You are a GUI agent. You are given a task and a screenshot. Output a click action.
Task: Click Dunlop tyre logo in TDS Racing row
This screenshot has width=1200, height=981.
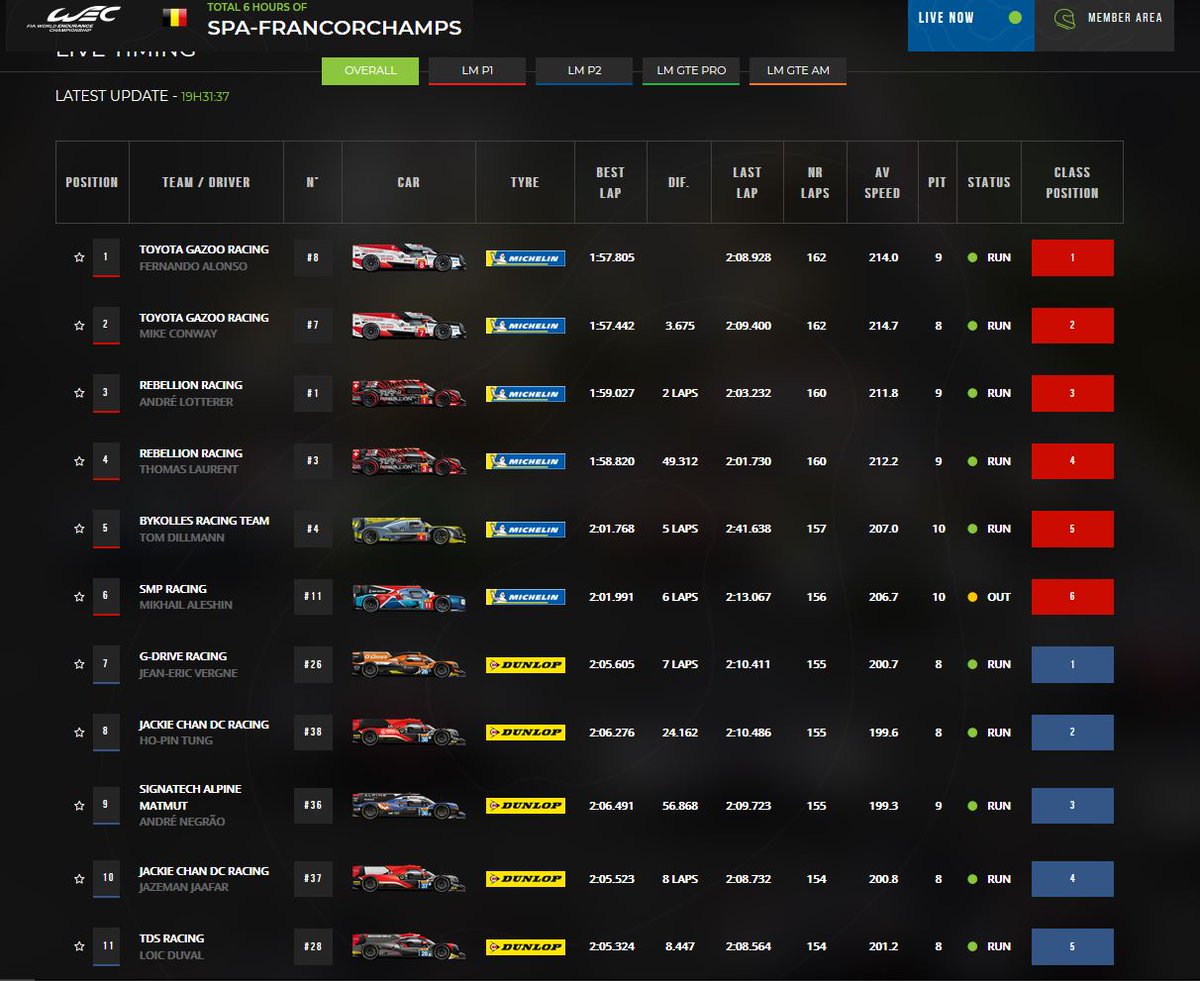click(525, 947)
